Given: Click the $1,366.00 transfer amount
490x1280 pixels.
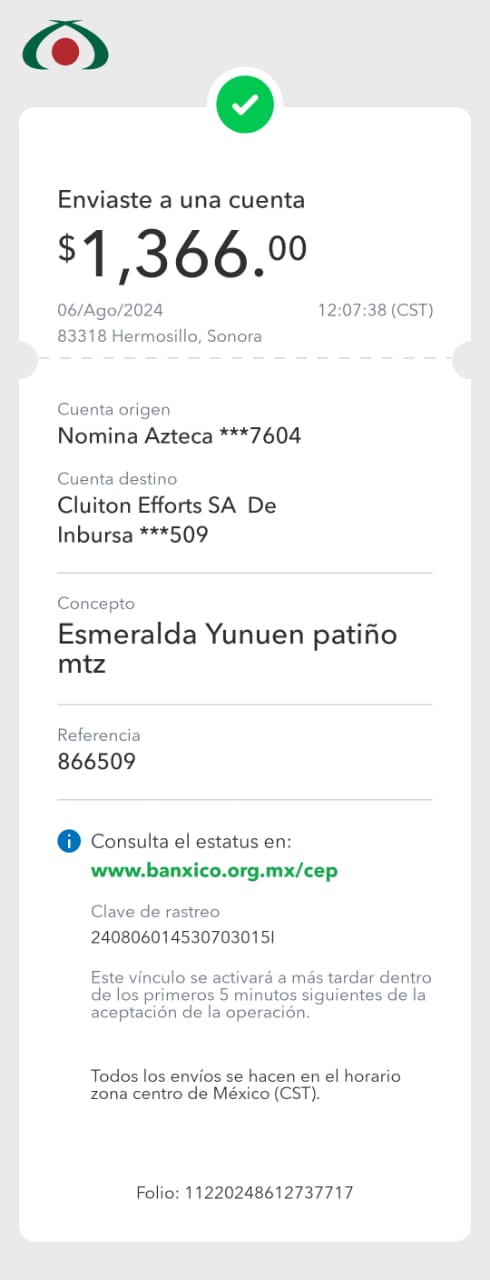Looking at the screenshot, I should (x=182, y=253).
